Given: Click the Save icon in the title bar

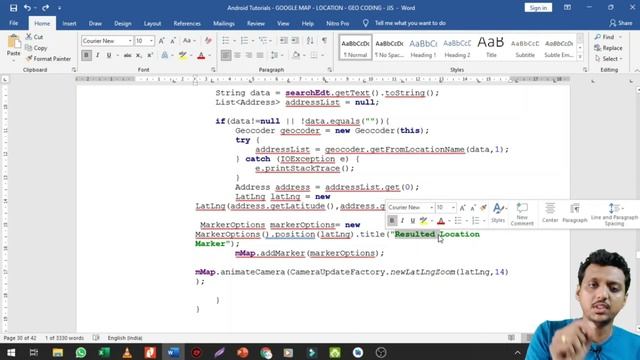Looking at the screenshot, I should [13, 8].
